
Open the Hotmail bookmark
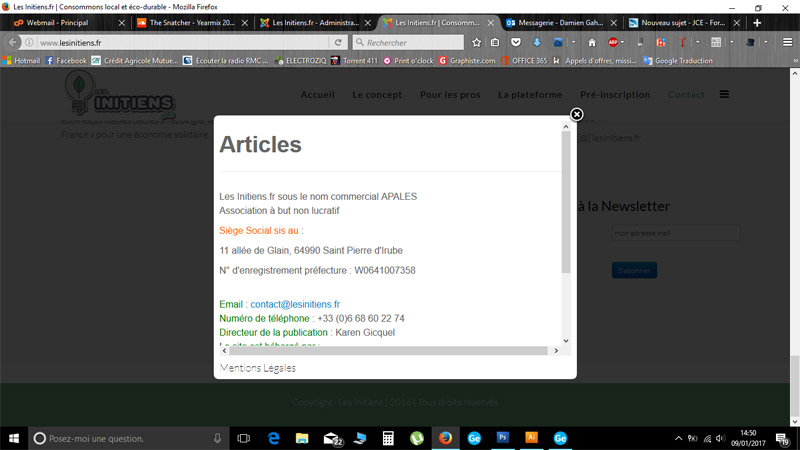point(21,61)
